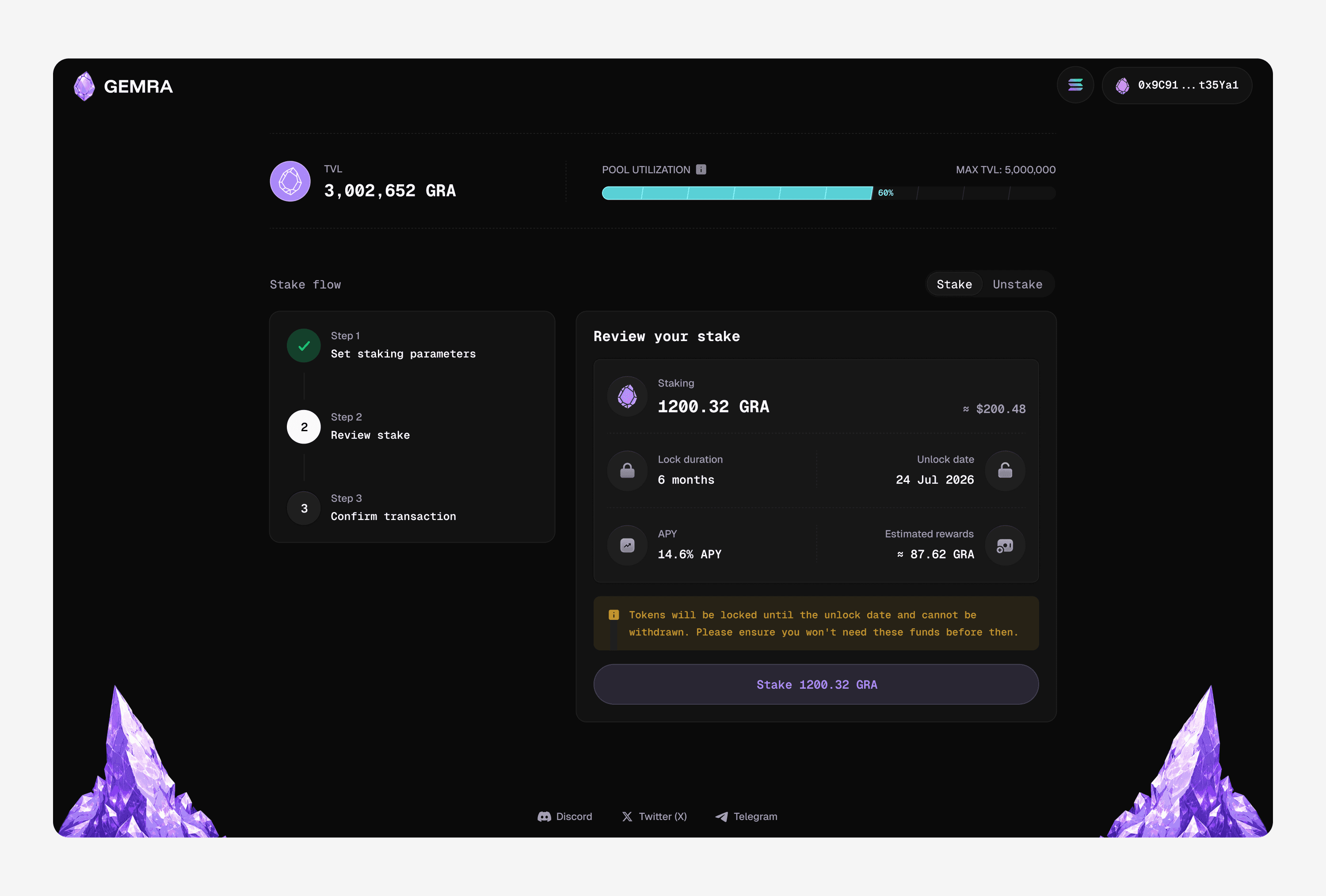This screenshot has width=1326, height=896.
Task: Click the estimated rewards icon
Action: [1005, 545]
